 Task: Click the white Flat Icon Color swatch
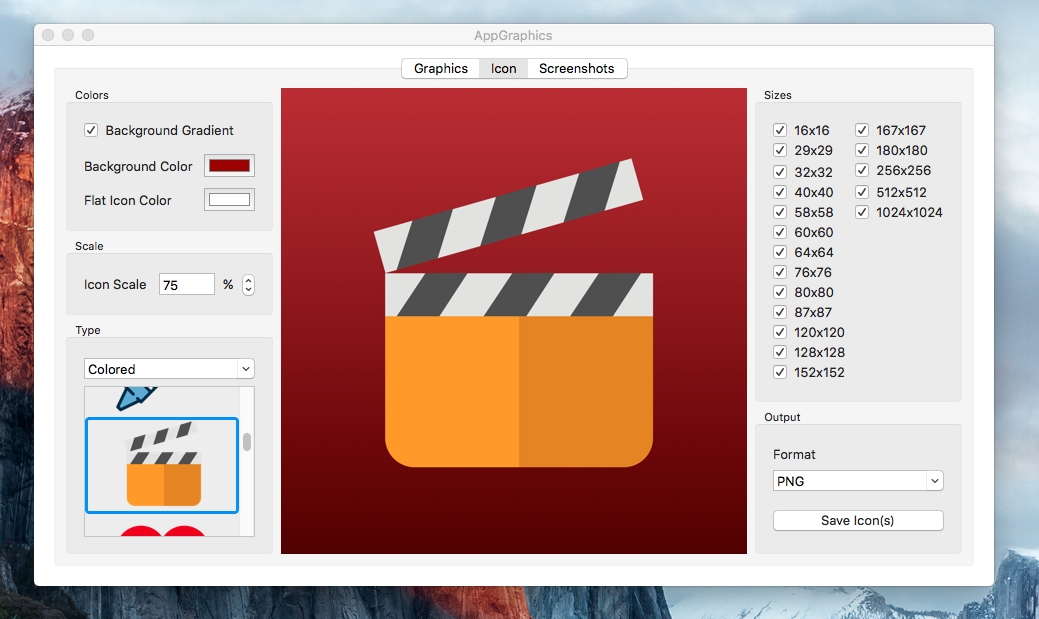click(229, 200)
